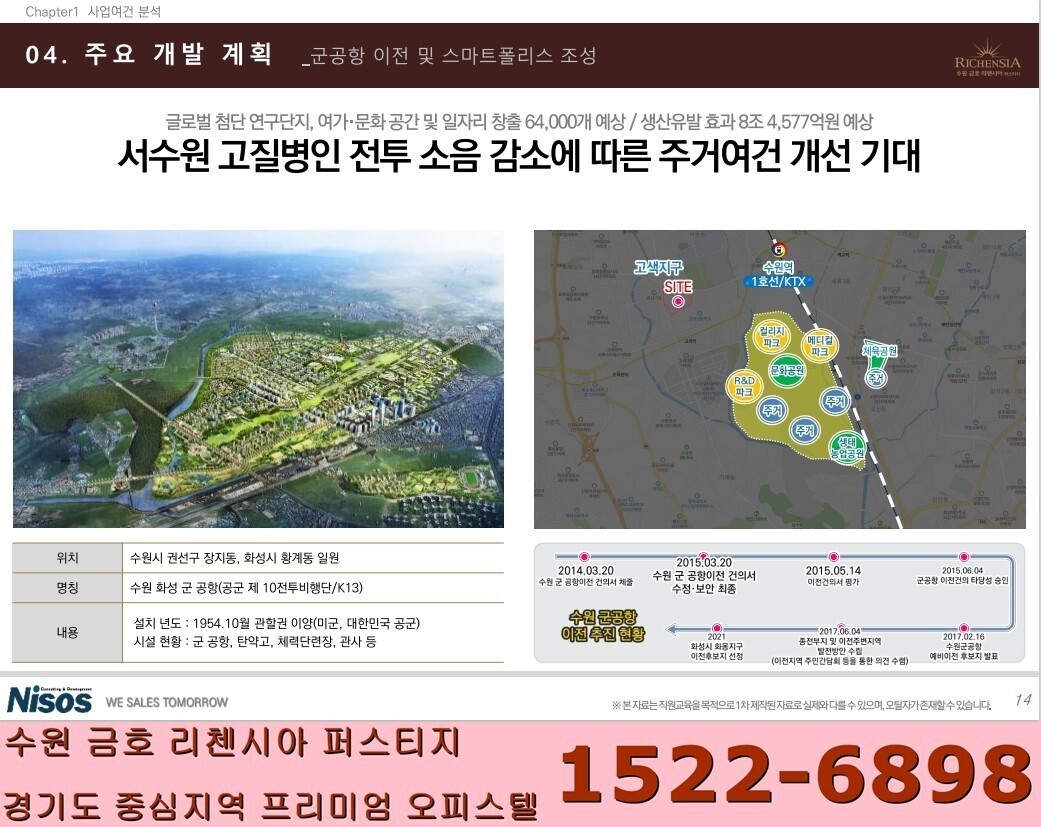
Task: Click the timeline dot for 2015.05.14
Action: (833, 557)
